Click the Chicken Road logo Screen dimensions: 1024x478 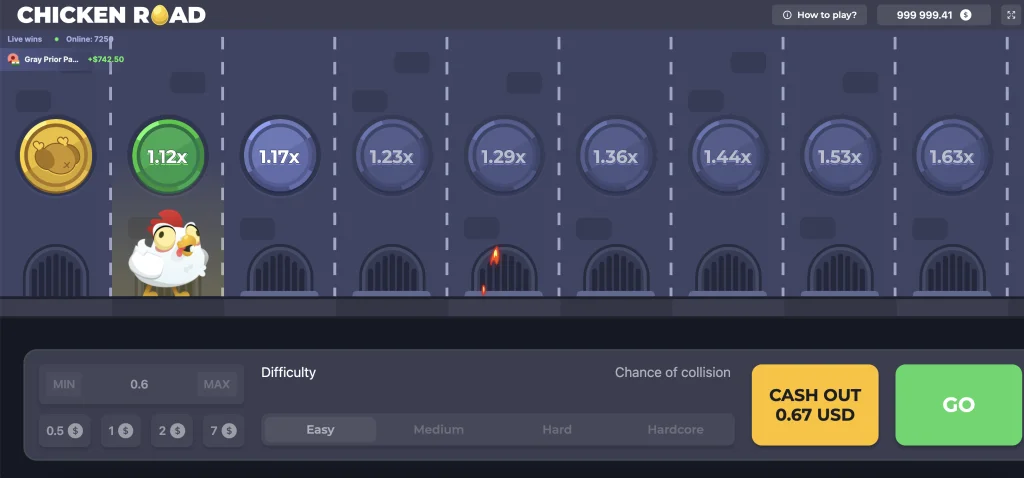click(x=111, y=14)
